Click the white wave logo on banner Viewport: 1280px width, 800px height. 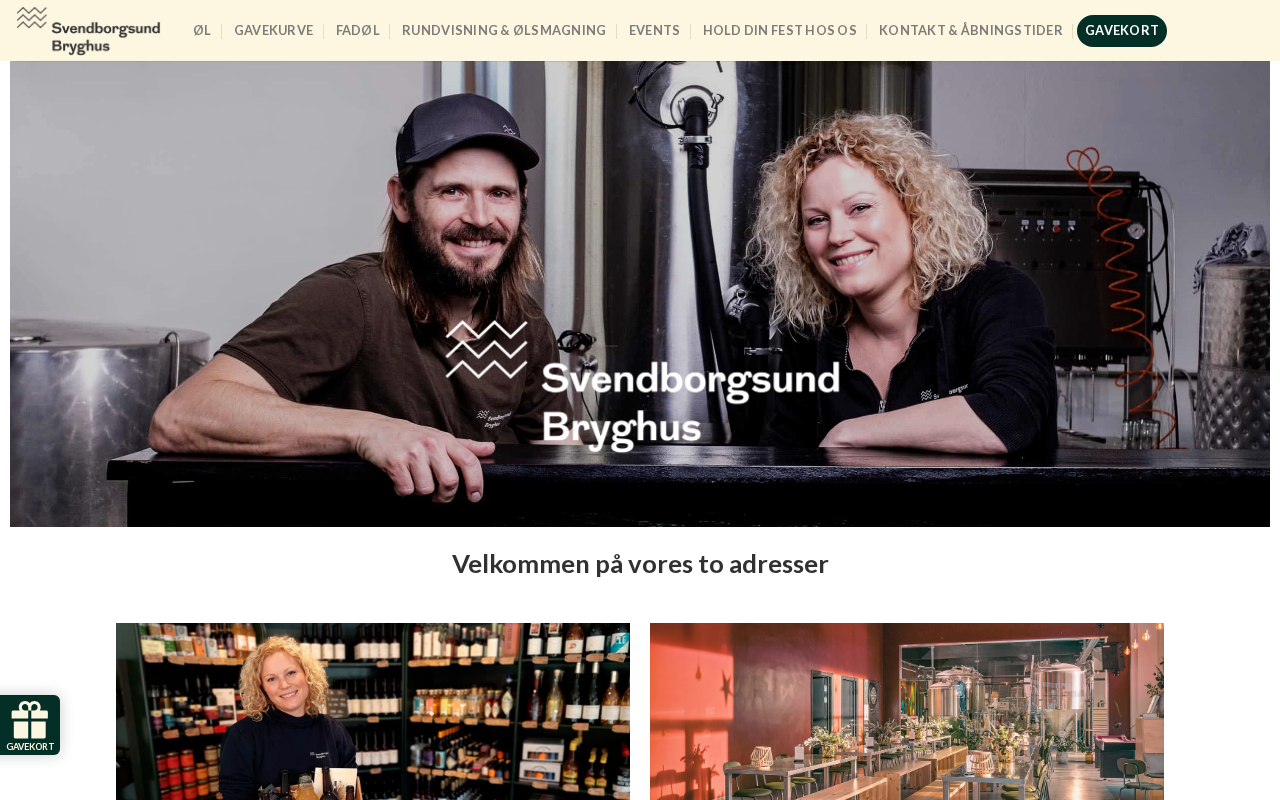486,349
